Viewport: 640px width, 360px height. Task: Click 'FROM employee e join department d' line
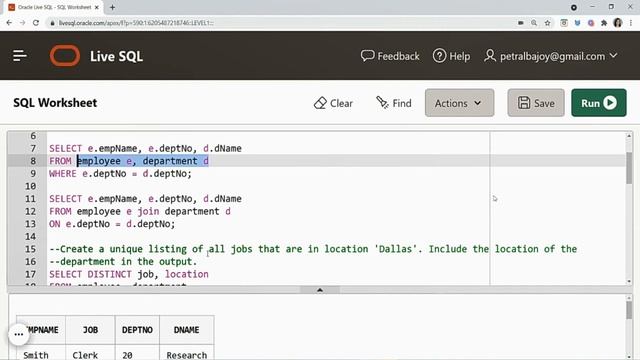pyautogui.click(x=140, y=211)
